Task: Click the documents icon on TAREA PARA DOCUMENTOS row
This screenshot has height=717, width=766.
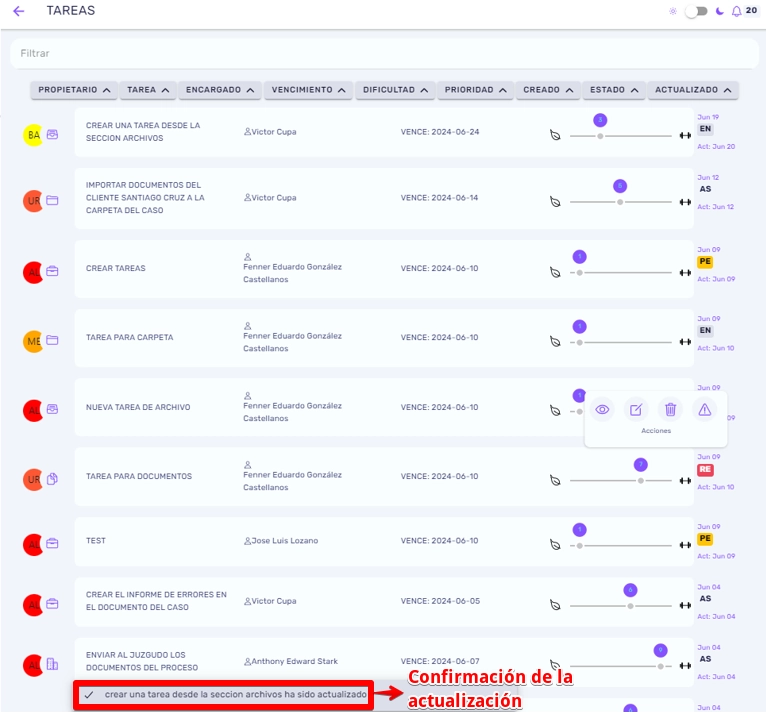Action: 52,479
